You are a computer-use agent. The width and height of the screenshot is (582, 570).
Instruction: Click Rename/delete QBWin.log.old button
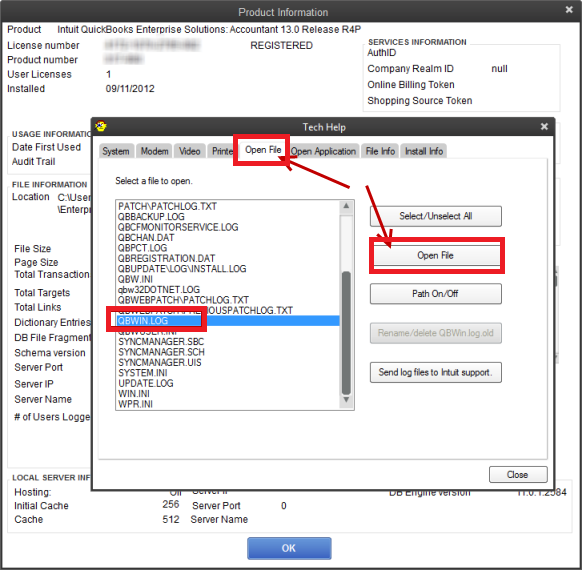(436, 333)
